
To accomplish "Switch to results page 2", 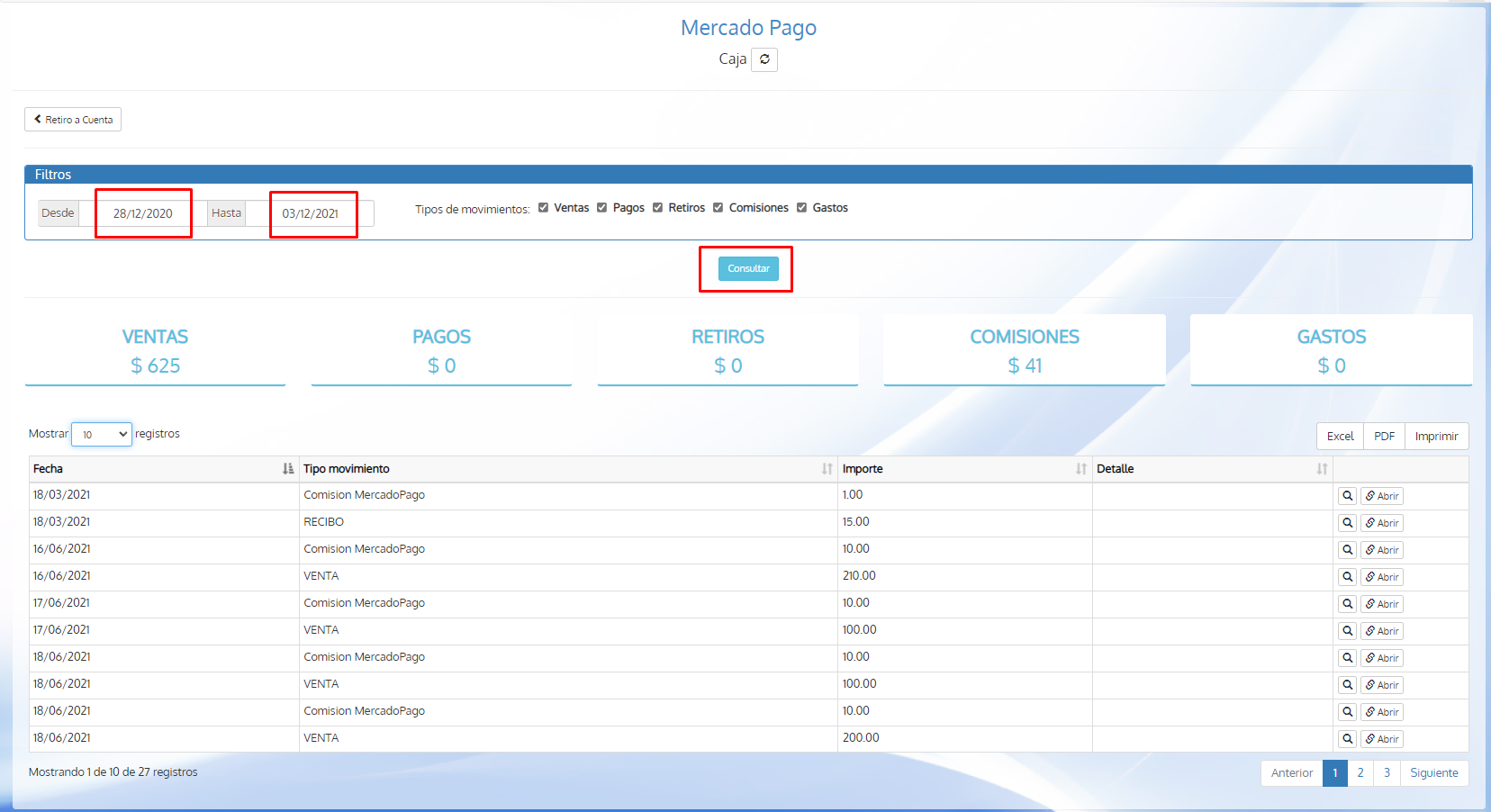I will click(x=1360, y=772).
